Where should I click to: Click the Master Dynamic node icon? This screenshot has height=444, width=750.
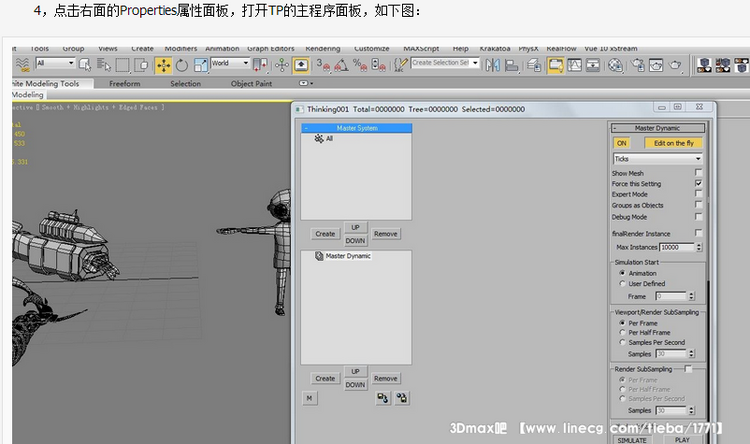(319, 256)
